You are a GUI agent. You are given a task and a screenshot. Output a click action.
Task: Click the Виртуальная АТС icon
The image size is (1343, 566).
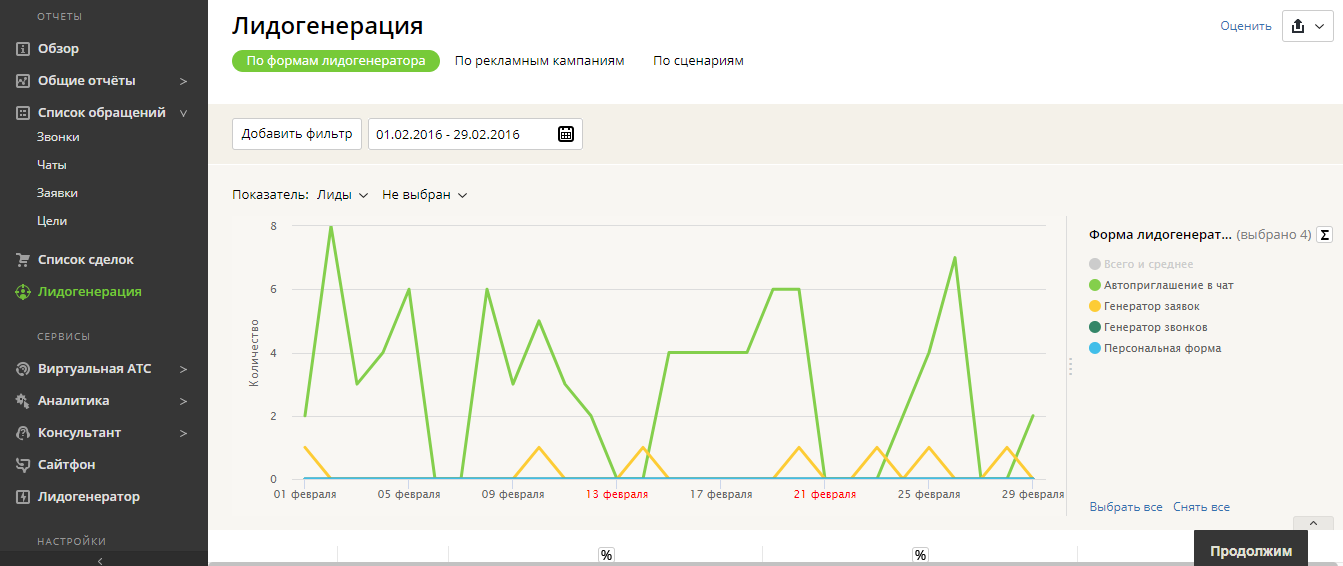[x=22, y=369]
